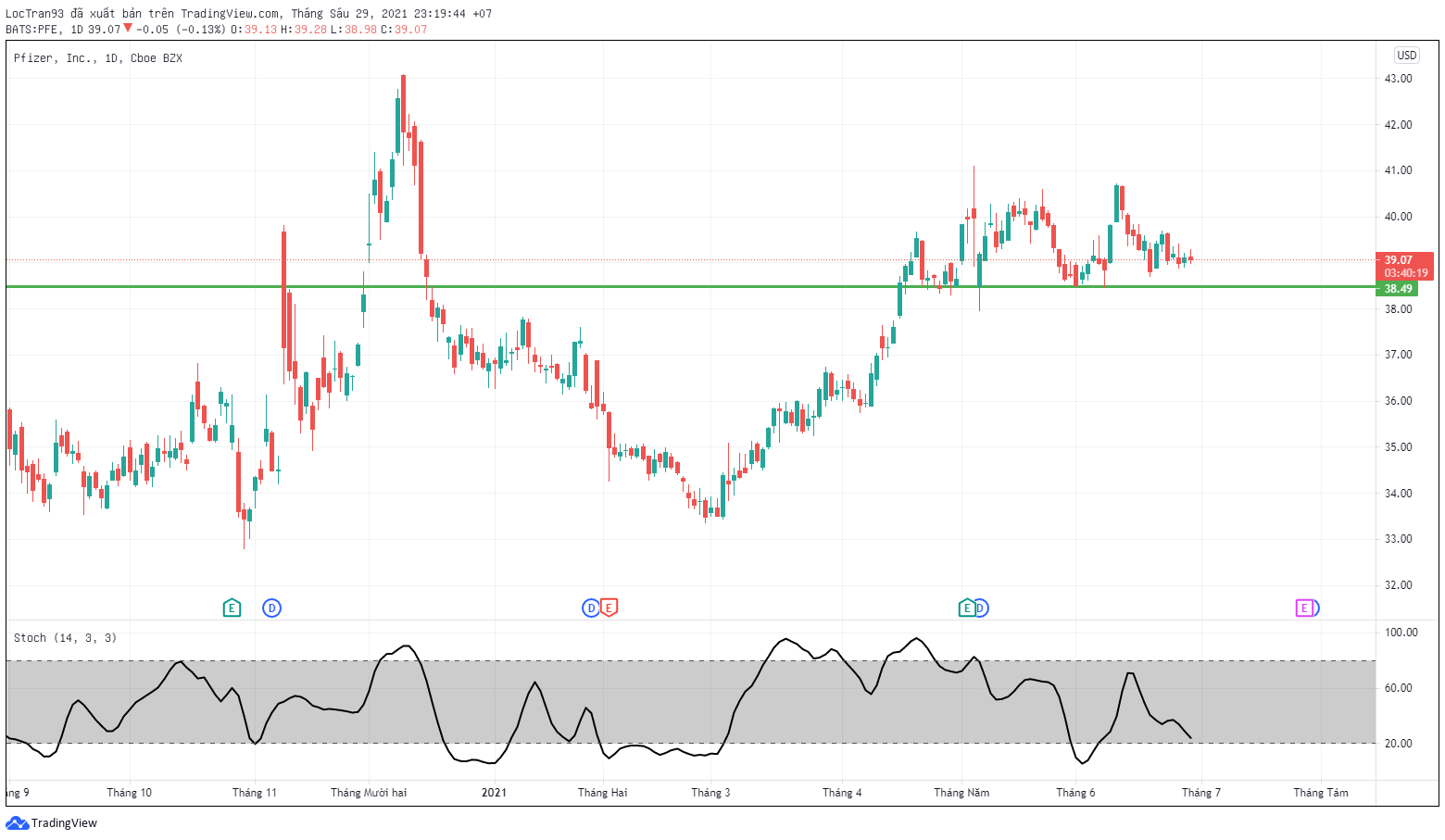
Task: Click the 43.00 price axis label
Action: tap(1399, 79)
